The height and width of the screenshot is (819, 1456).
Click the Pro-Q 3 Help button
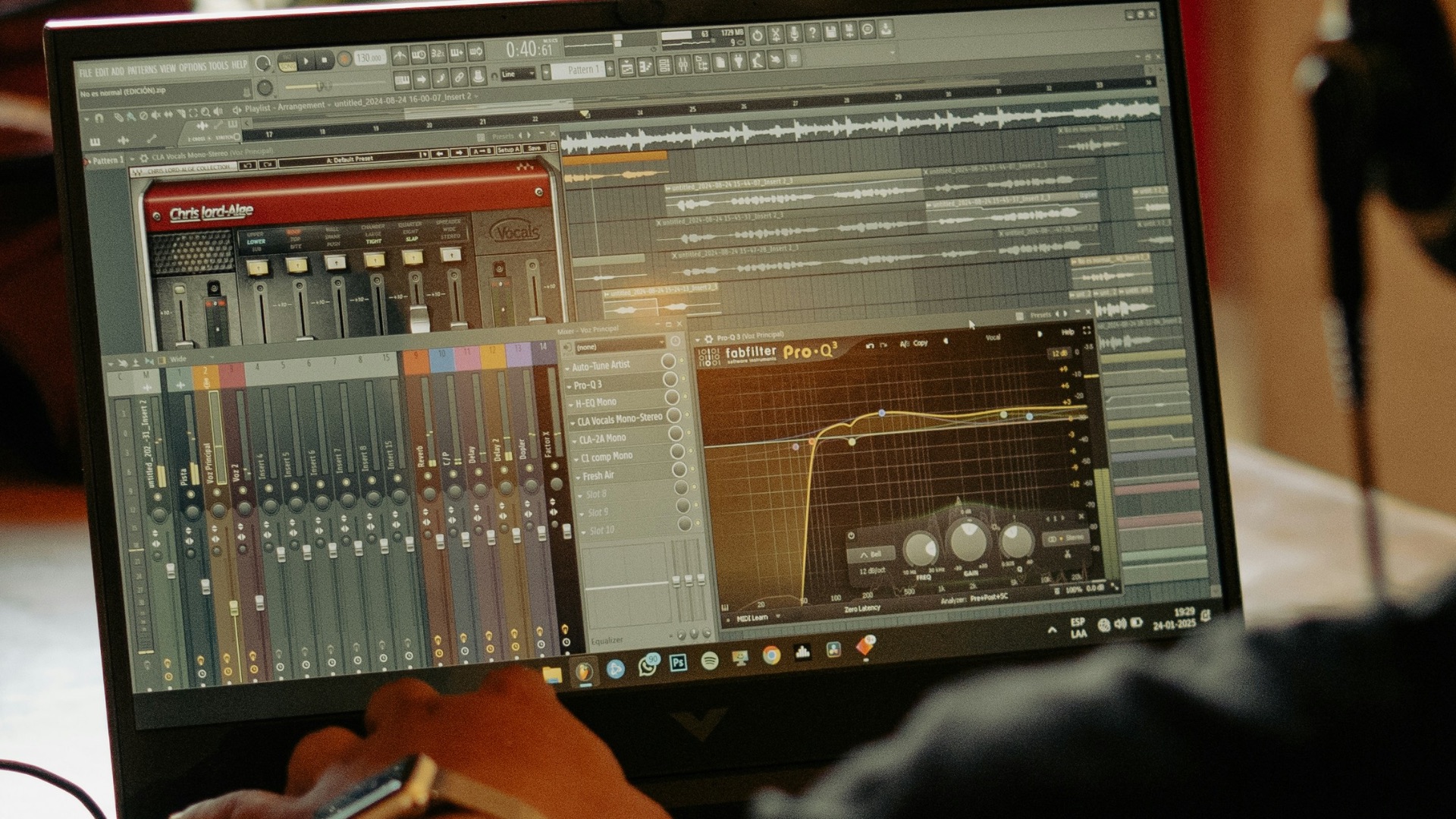click(1068, 332)
